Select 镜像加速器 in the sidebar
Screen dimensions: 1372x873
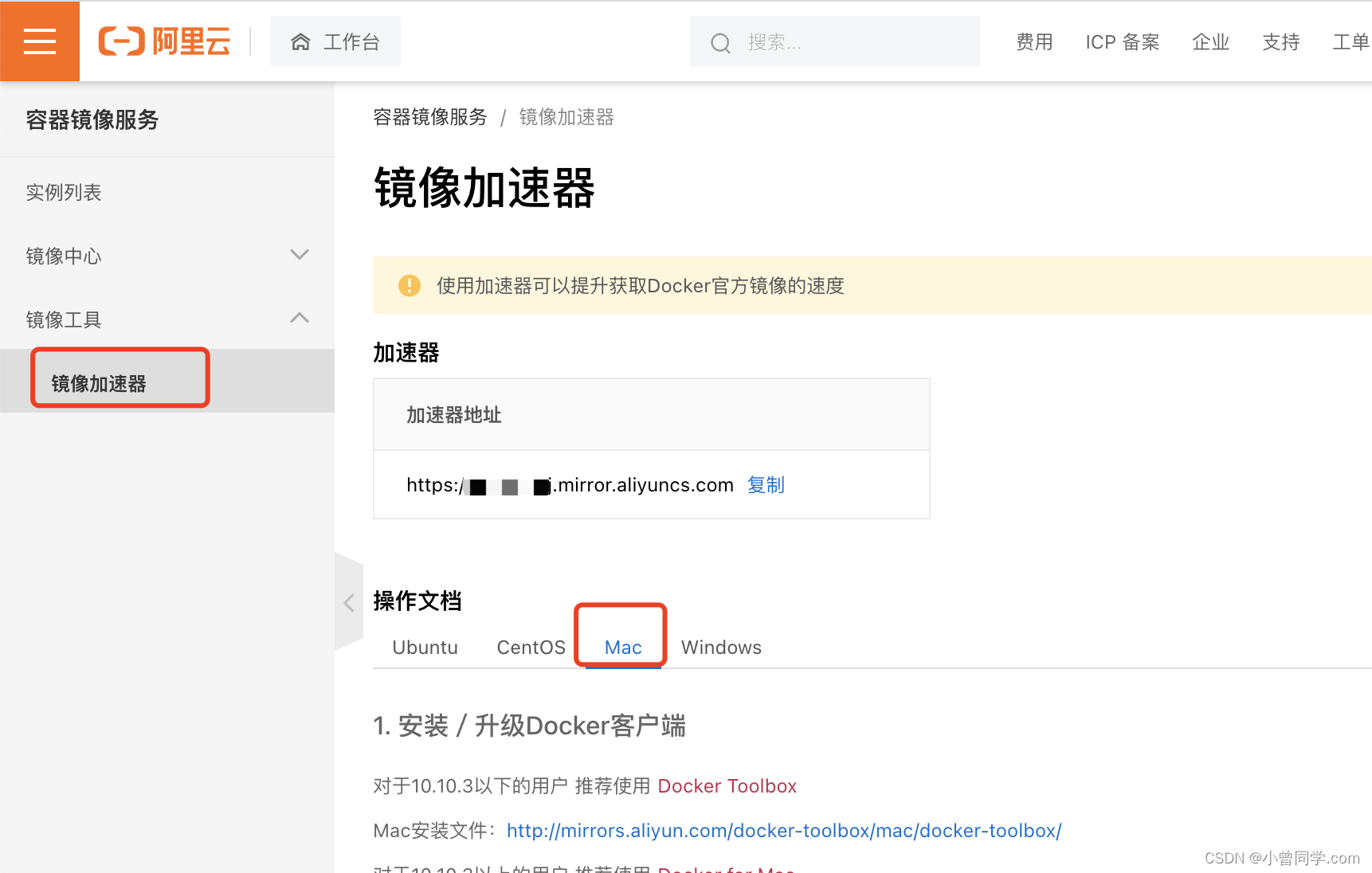pos(99,383)
